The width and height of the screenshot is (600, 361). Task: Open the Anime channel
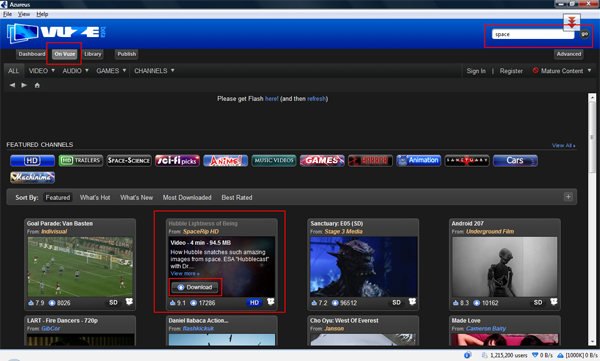tap(225, 160)
